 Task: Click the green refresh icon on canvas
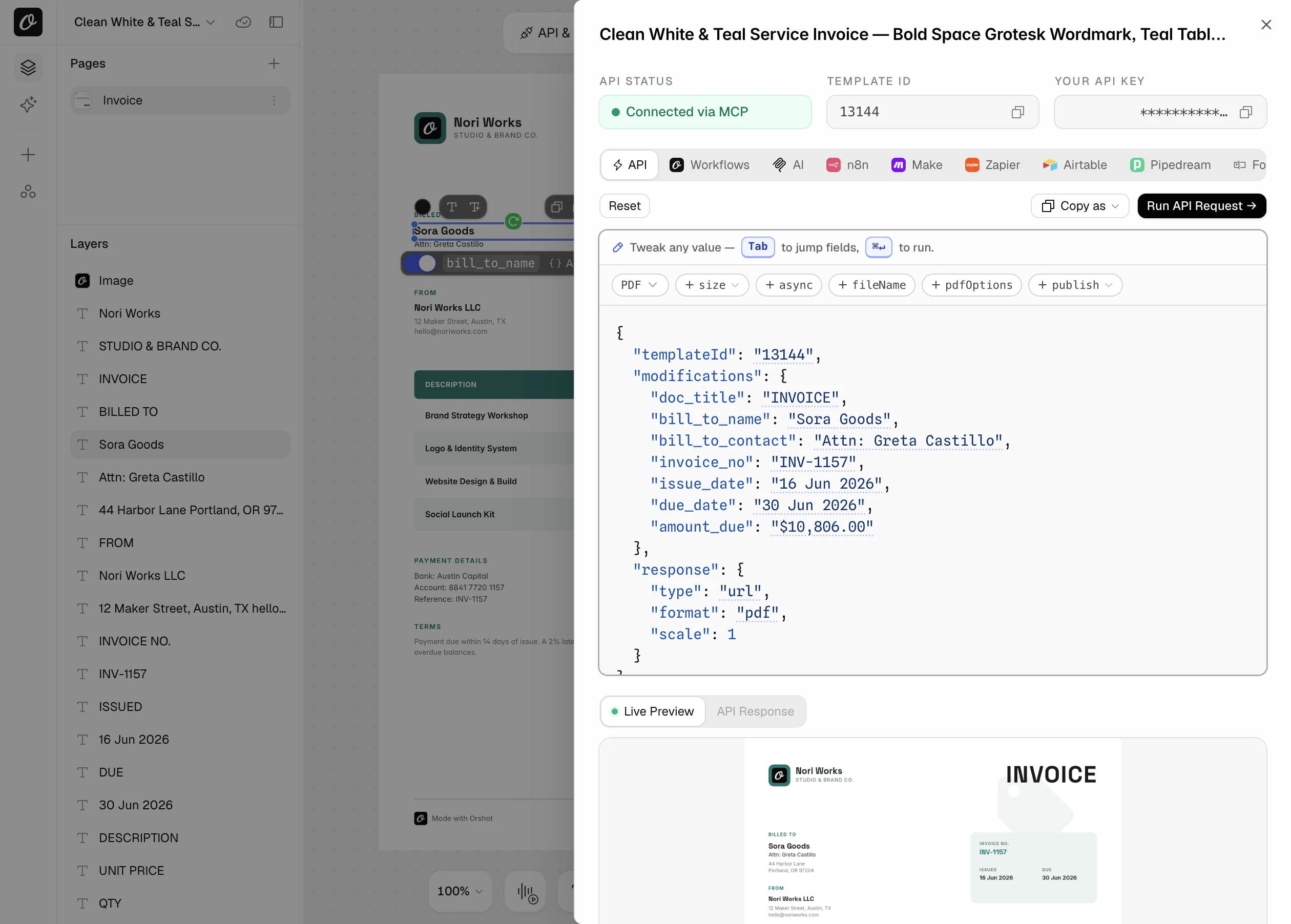tap(513, 221)
